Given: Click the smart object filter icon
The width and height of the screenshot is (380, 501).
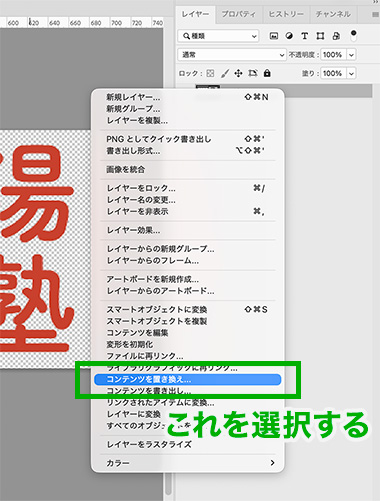Looking at the screenshot, I should point(336,36).
